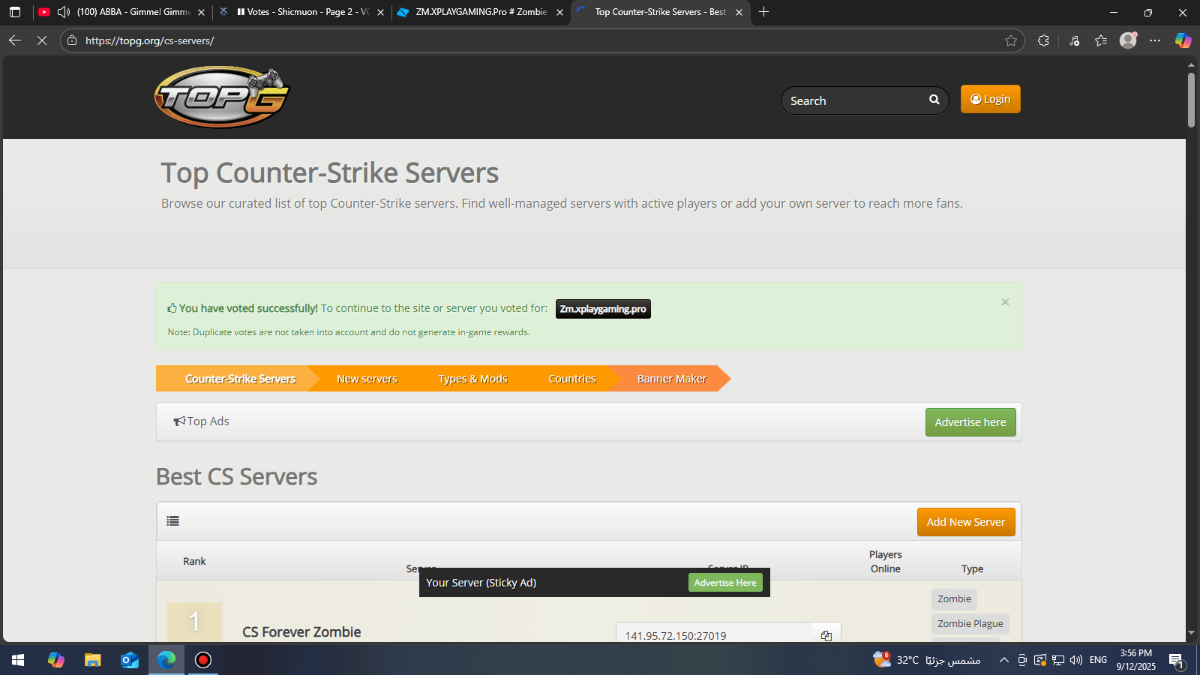Click the list view icon above rankings

[173, 521]
